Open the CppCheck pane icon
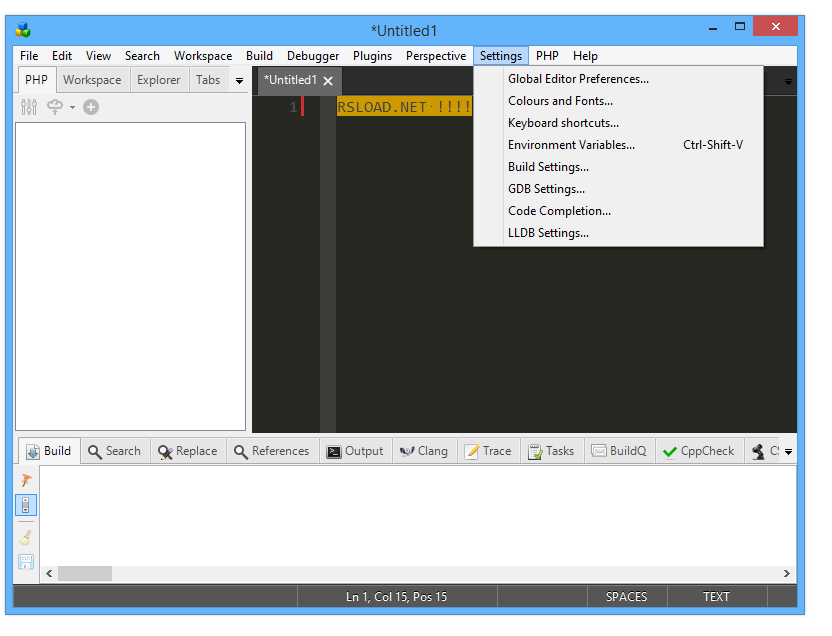The height and width of the screenshot is (636, 832). coord(670,451)
